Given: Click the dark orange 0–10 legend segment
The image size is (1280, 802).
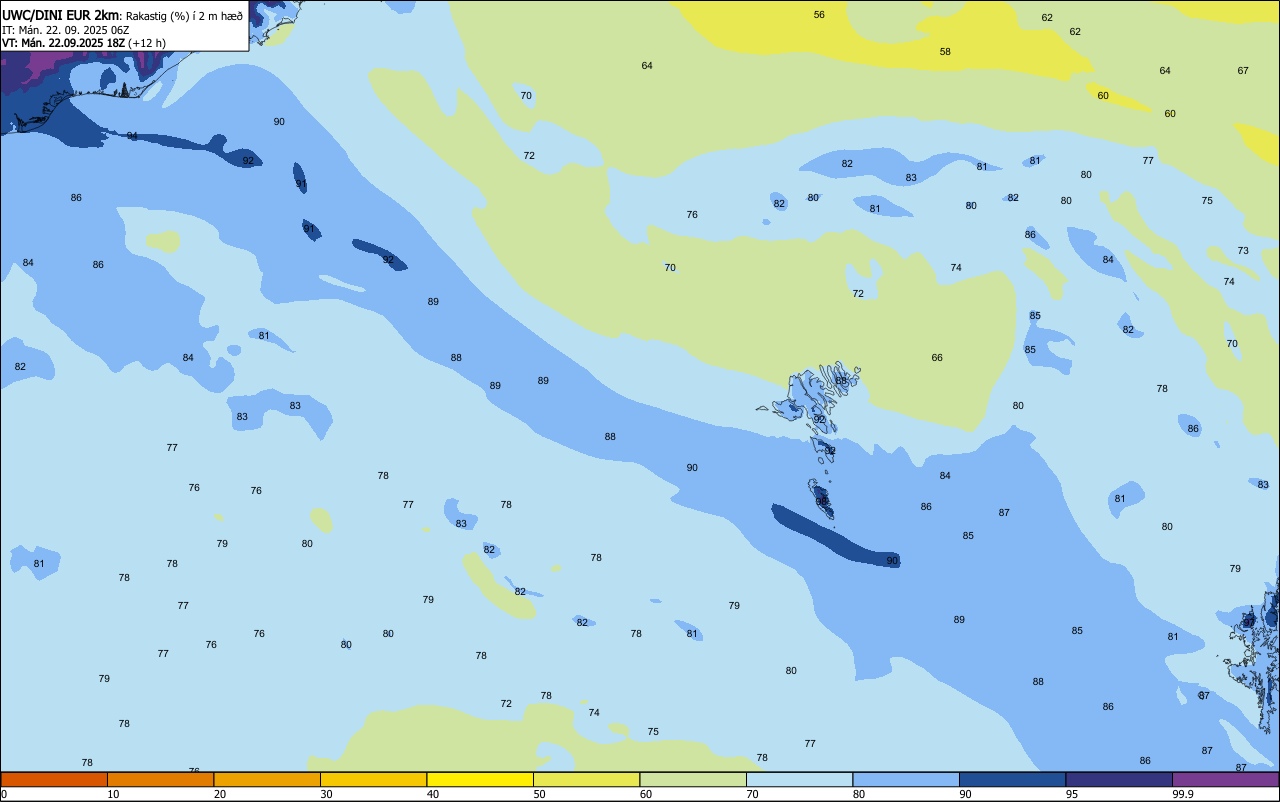Looking at the screenshot, I should click(54, 779).
